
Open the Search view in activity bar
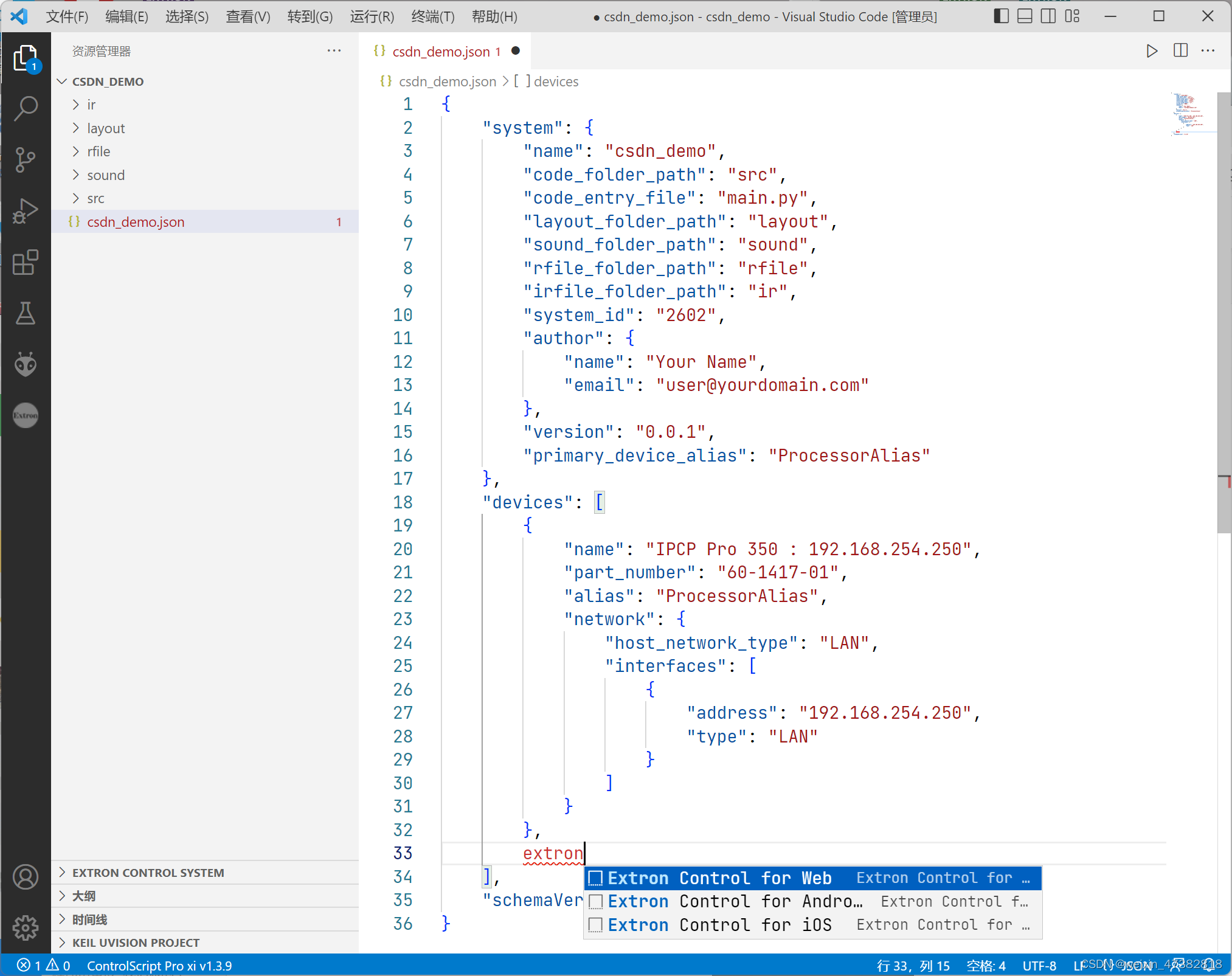tap(26, 109)
